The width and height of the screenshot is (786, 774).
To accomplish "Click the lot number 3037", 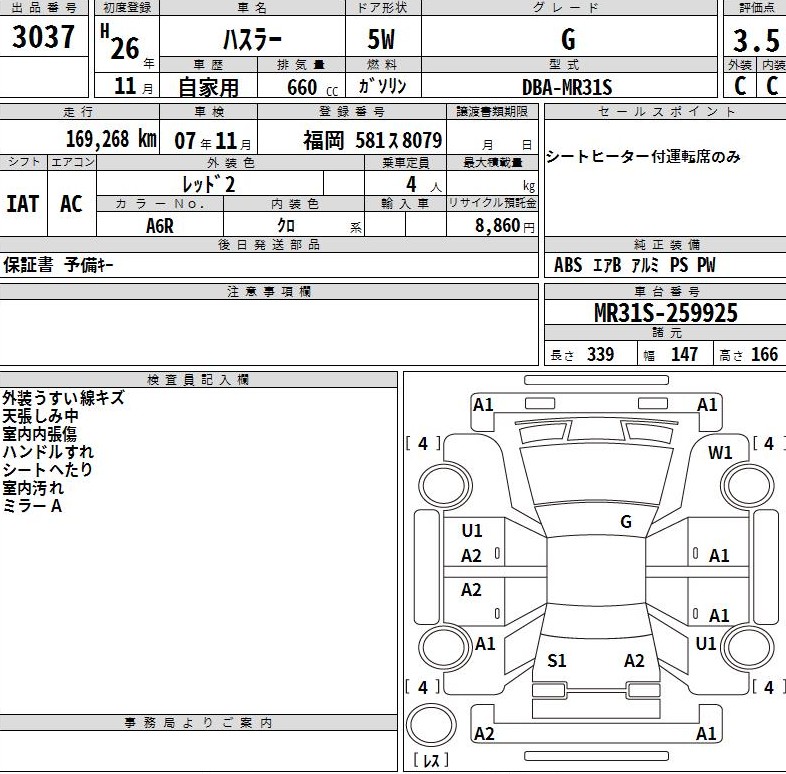I will pos(43,37).
